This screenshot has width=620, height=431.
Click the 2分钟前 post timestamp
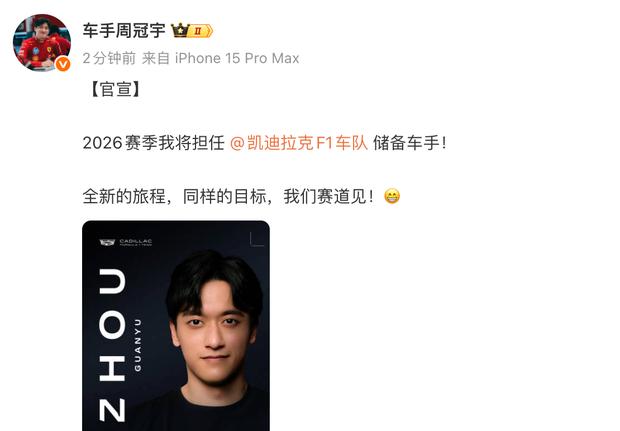pyautogui.click(x=109, y=58)
